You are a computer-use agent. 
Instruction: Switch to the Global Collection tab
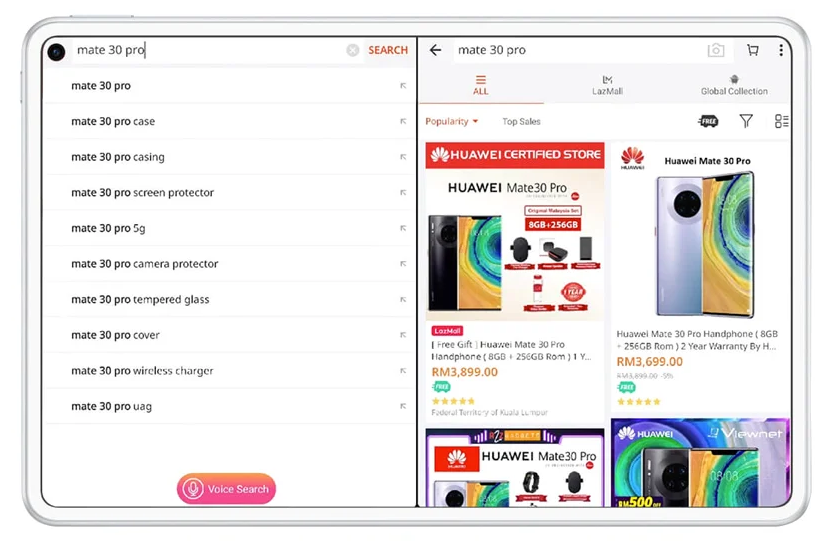pos(734,85)
